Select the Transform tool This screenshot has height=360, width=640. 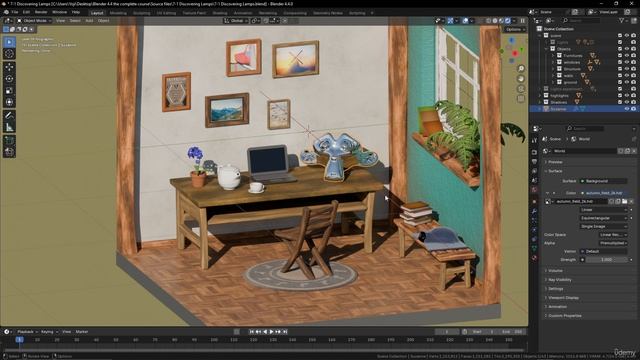point(9,102)
